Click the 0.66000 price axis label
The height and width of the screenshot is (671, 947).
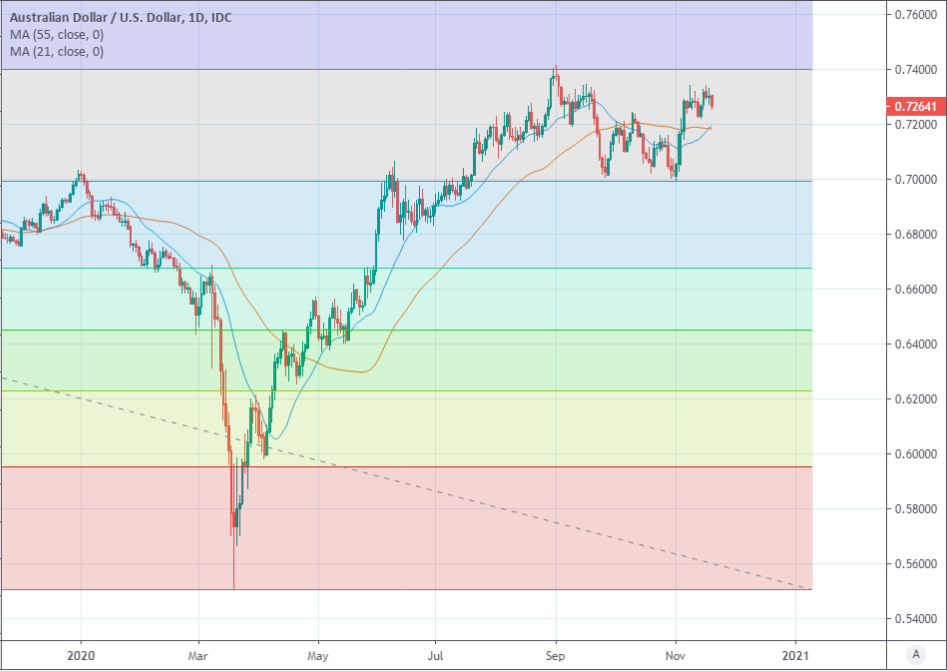pos(914,290)
